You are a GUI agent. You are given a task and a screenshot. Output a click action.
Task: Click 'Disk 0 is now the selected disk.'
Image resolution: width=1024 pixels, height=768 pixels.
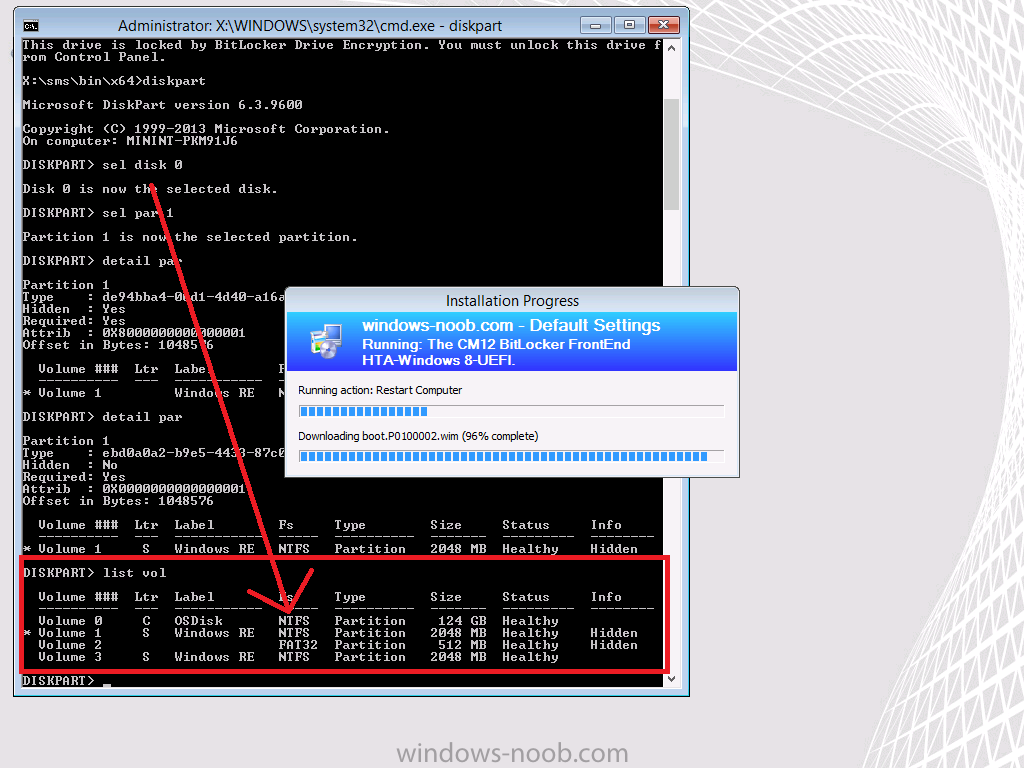150,189
